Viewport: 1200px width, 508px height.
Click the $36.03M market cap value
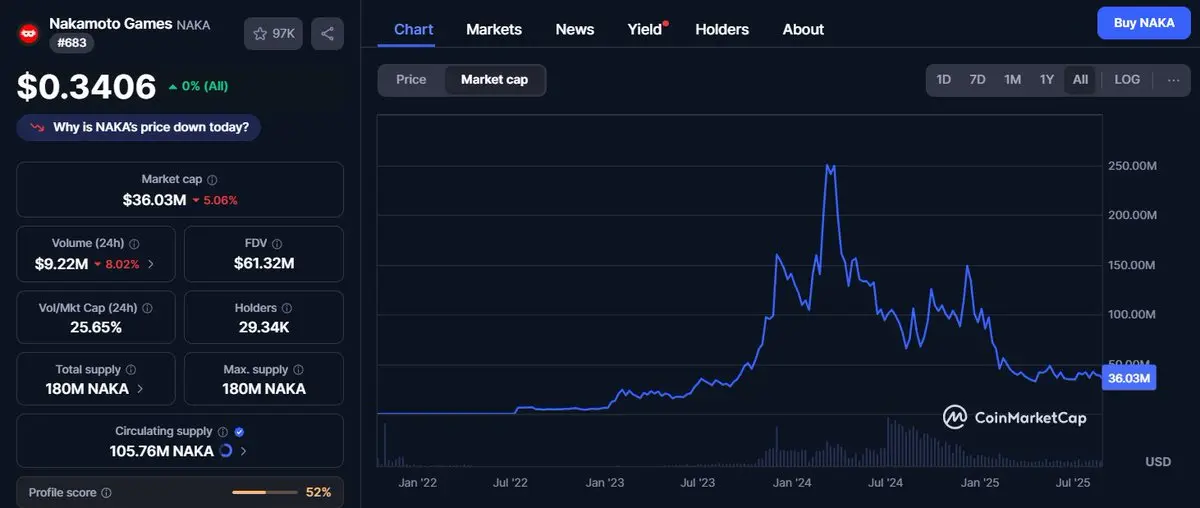(x=154, y=200)
